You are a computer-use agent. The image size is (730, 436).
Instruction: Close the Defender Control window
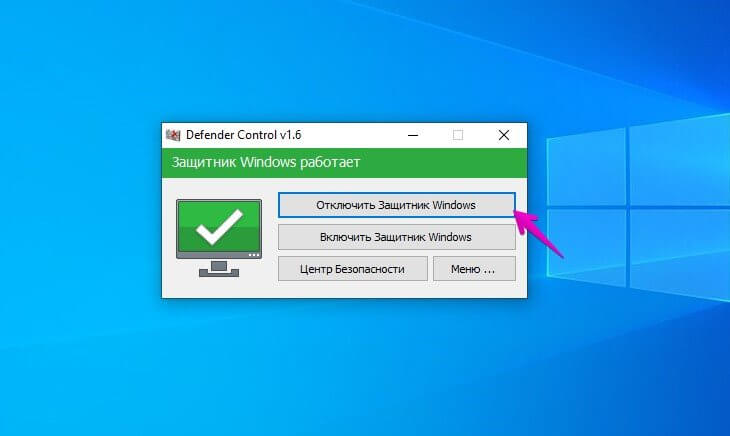click(504, 135)
